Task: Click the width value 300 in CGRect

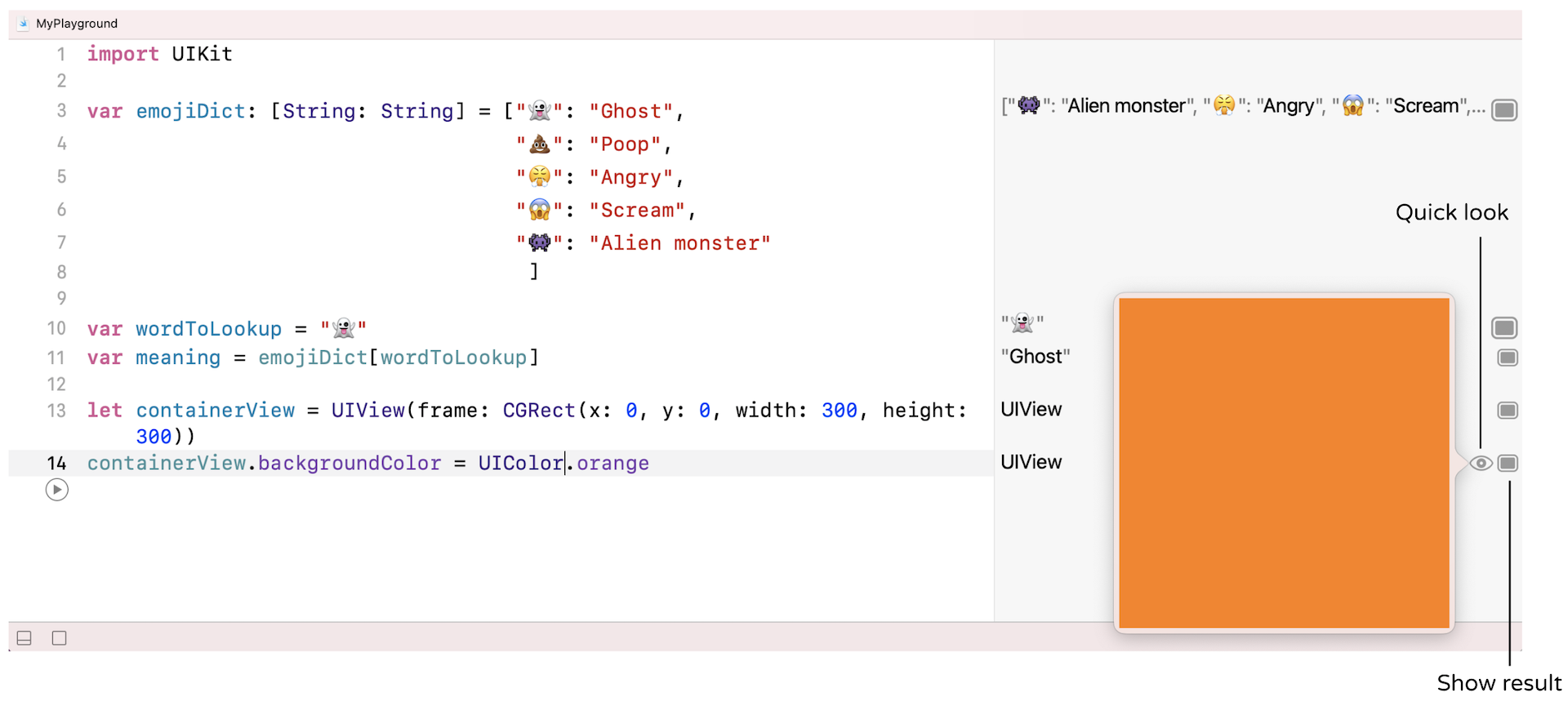Action: [839, 411]
